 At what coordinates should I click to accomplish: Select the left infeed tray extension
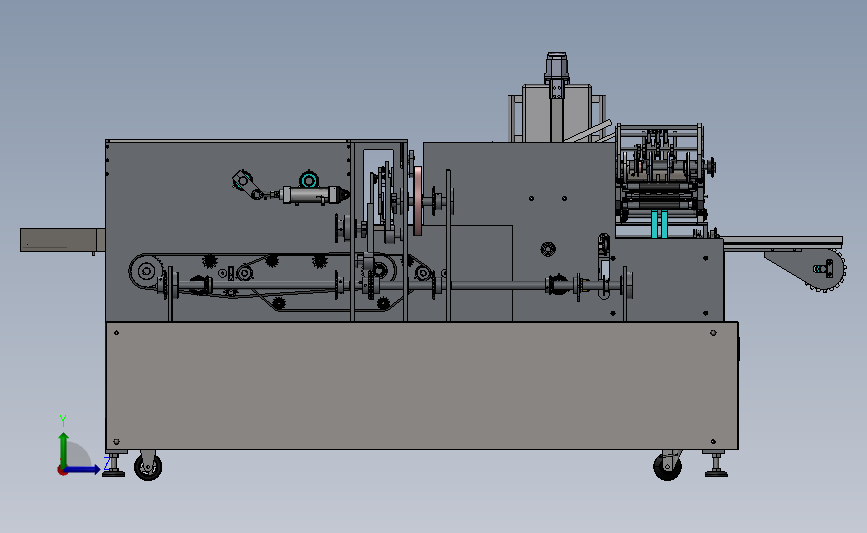(x=62, y=241)
